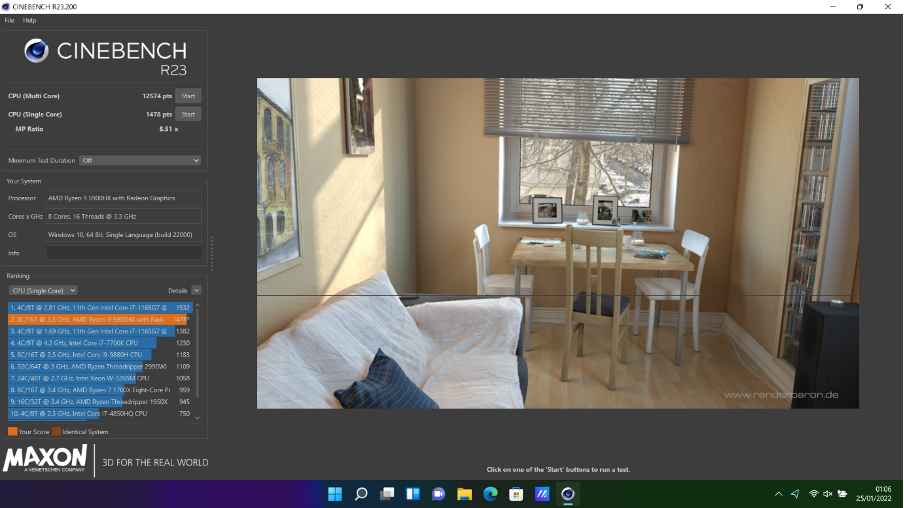Click the ranking list scroll down arrow
The width and height of the screenshot is (904, 508).
coord(197,417)
